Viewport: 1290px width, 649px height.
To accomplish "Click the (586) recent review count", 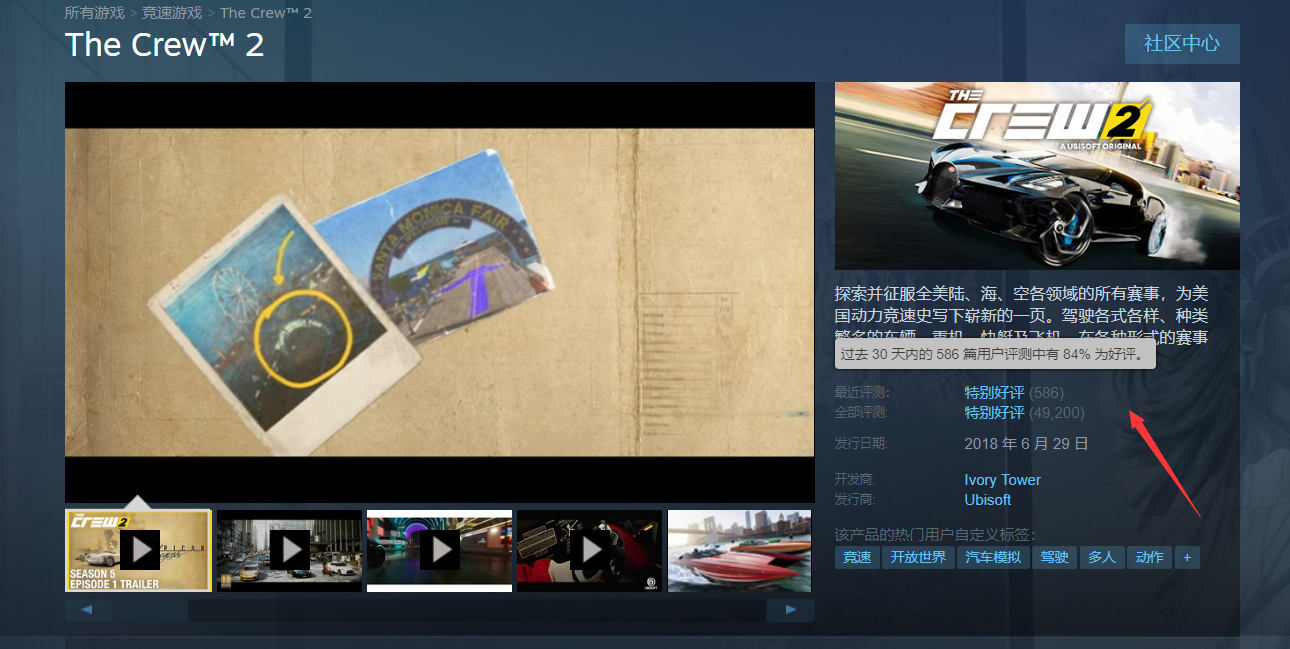I will [x=1046, y=393].
